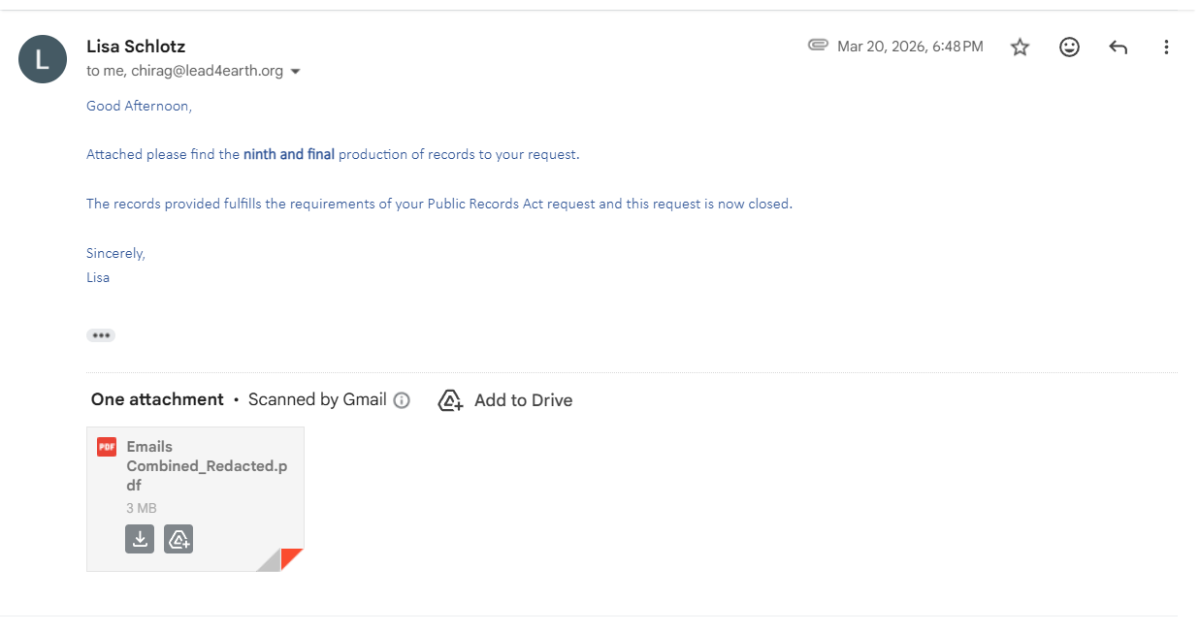Reply to Lisa Schlotz's email
Screen dimensions: 1200x632
pyautogui.click(x=1118, y=47)
